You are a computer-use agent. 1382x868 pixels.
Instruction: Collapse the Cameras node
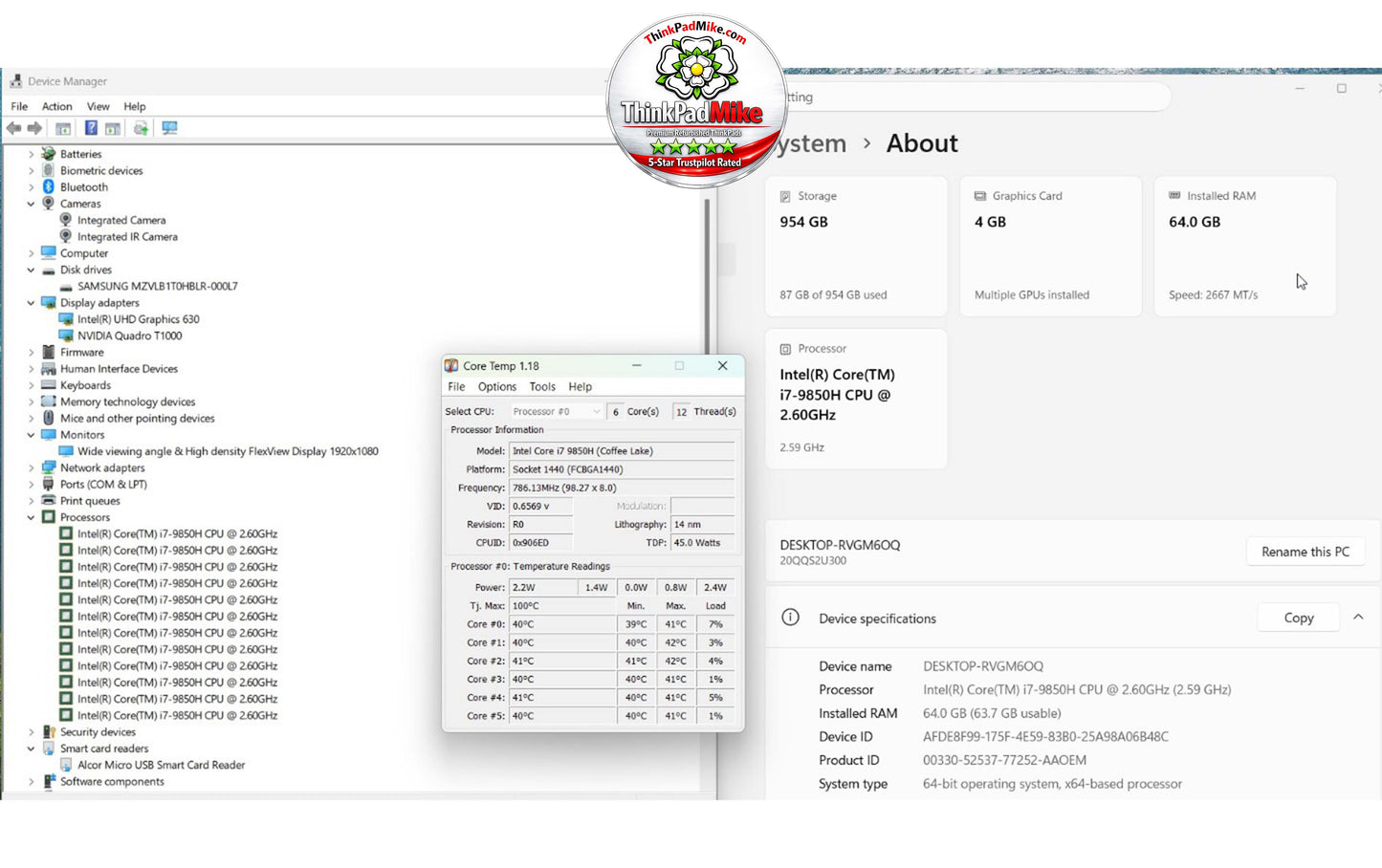31,204
